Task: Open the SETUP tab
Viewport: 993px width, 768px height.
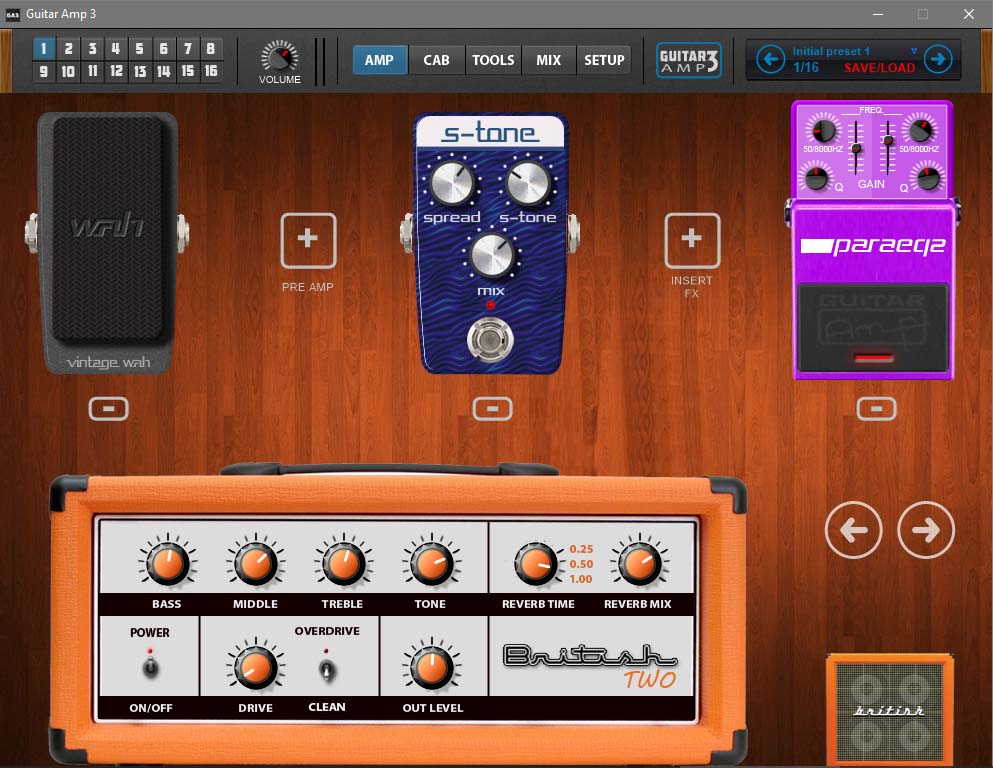Action: [604, 60]
